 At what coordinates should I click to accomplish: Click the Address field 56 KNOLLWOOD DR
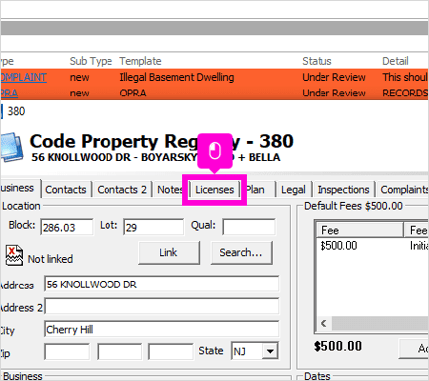[162, 284]
